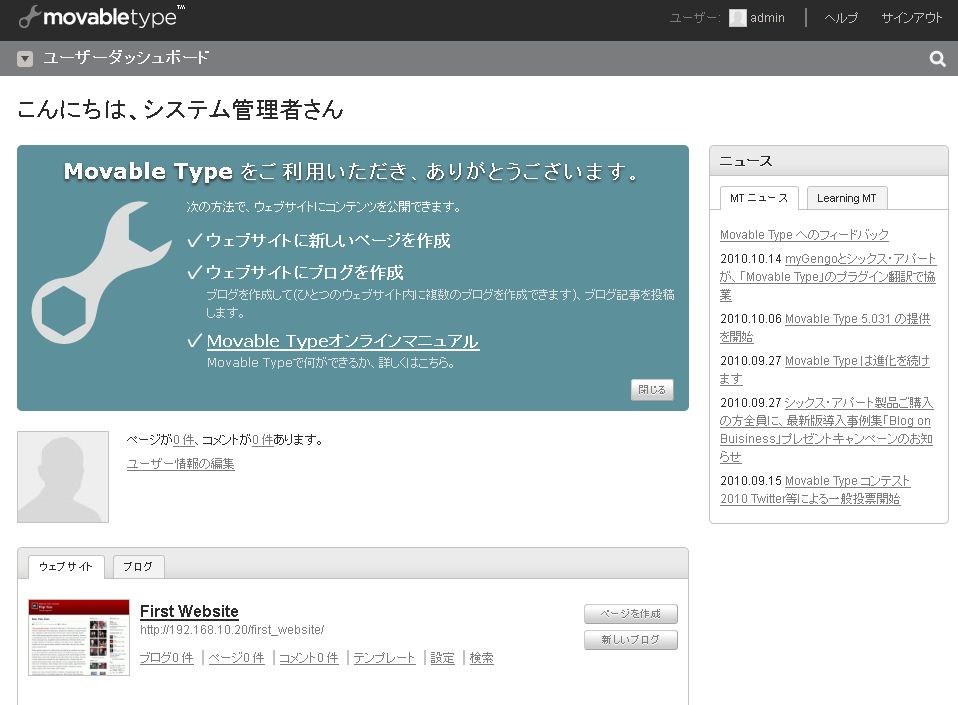Viewport: 958px width, 705px height.
Task: Open the admin user link
Action: click(x=767, y=18)
